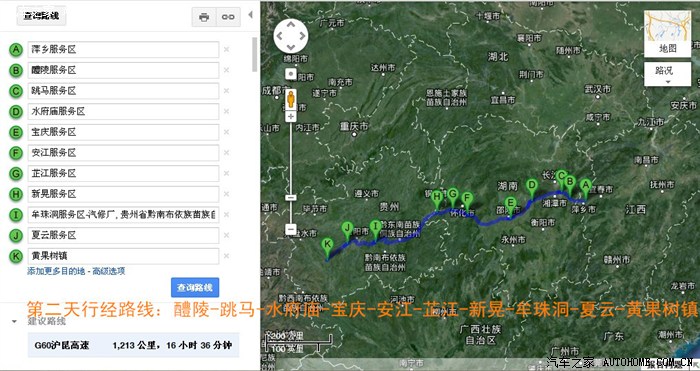Click the map pan compass control
Viewport: 700px width, 371px height.
(x=291, y=36)
